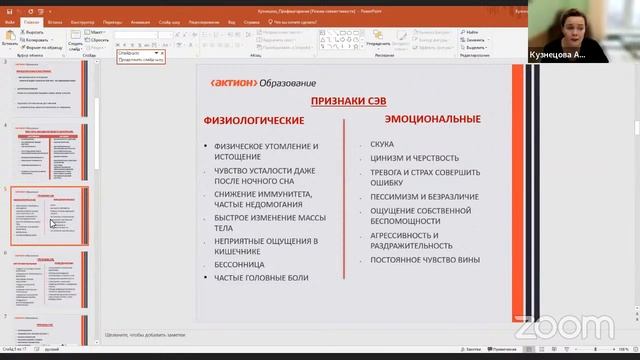Switch to the Рецензирование ribbon tab
This screenshot has height=360, width=640.
204,22
